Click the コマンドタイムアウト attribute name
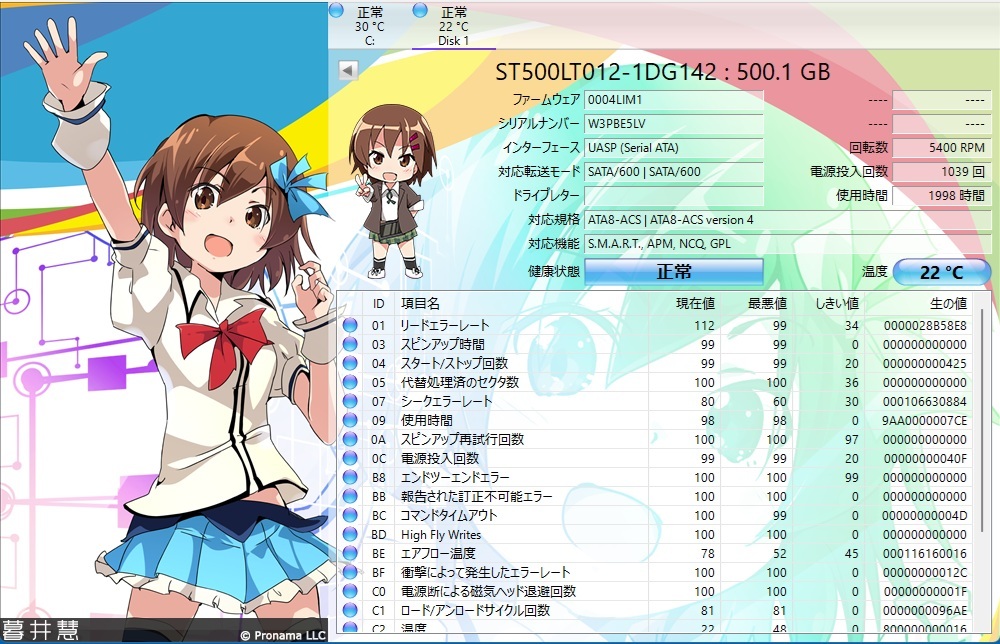This screenshot has height=644, width=1000. click(449, 515)
